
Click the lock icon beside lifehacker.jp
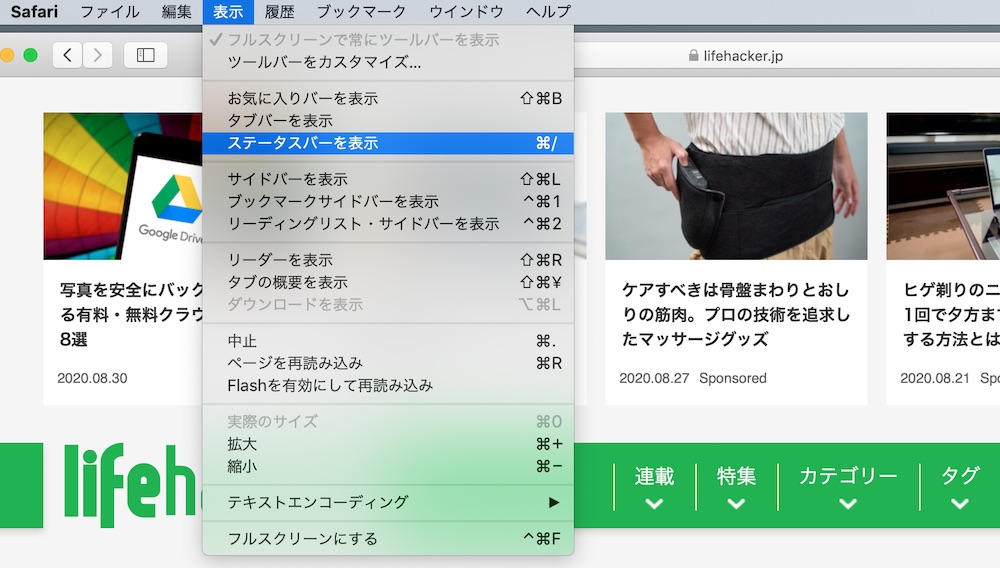(x=693, y=55)
